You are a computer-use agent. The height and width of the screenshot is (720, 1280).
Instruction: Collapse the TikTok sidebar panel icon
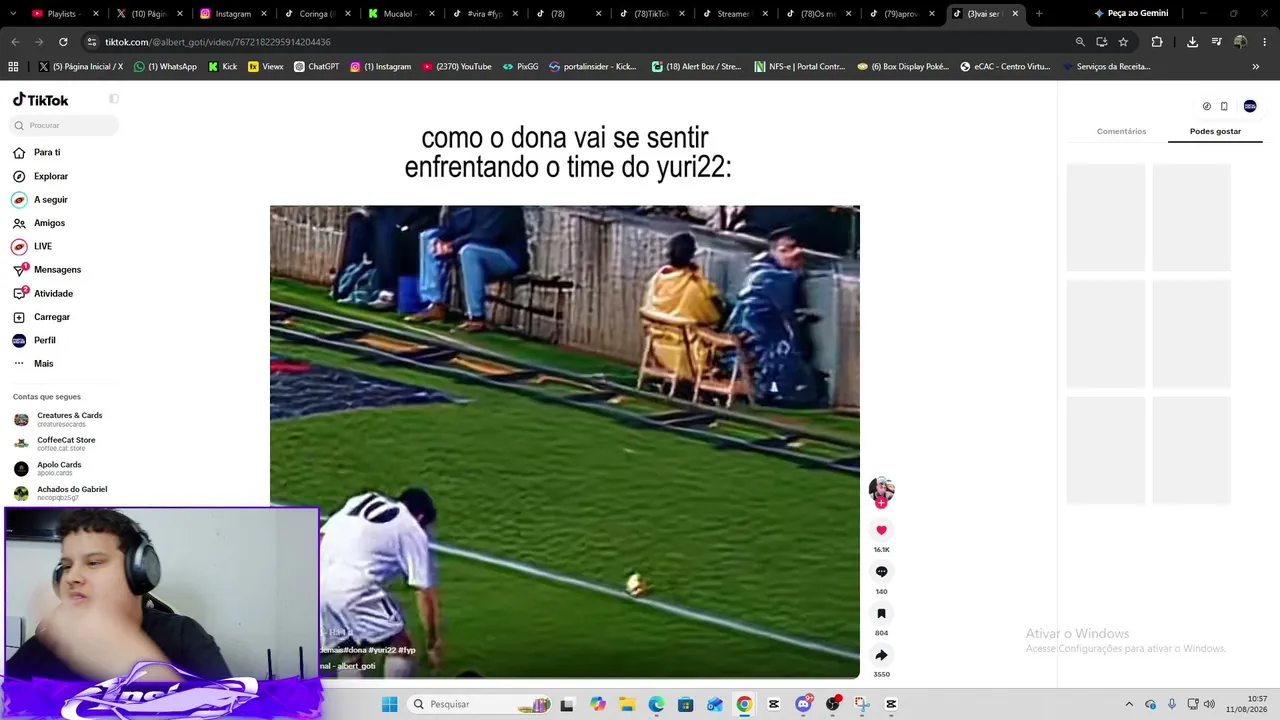click(x=114, y=99)
